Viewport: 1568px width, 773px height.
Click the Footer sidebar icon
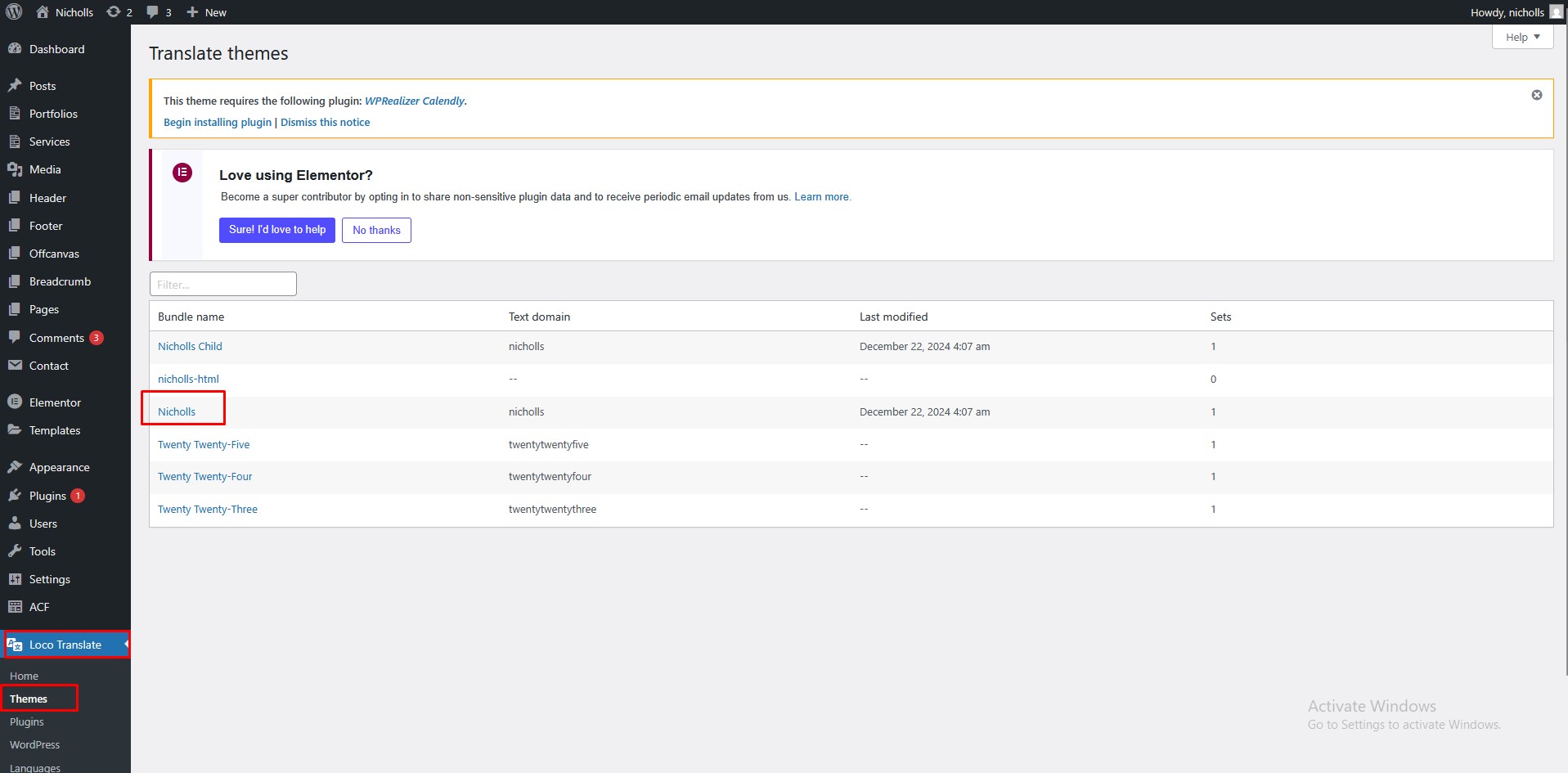[x=15, y=226]
